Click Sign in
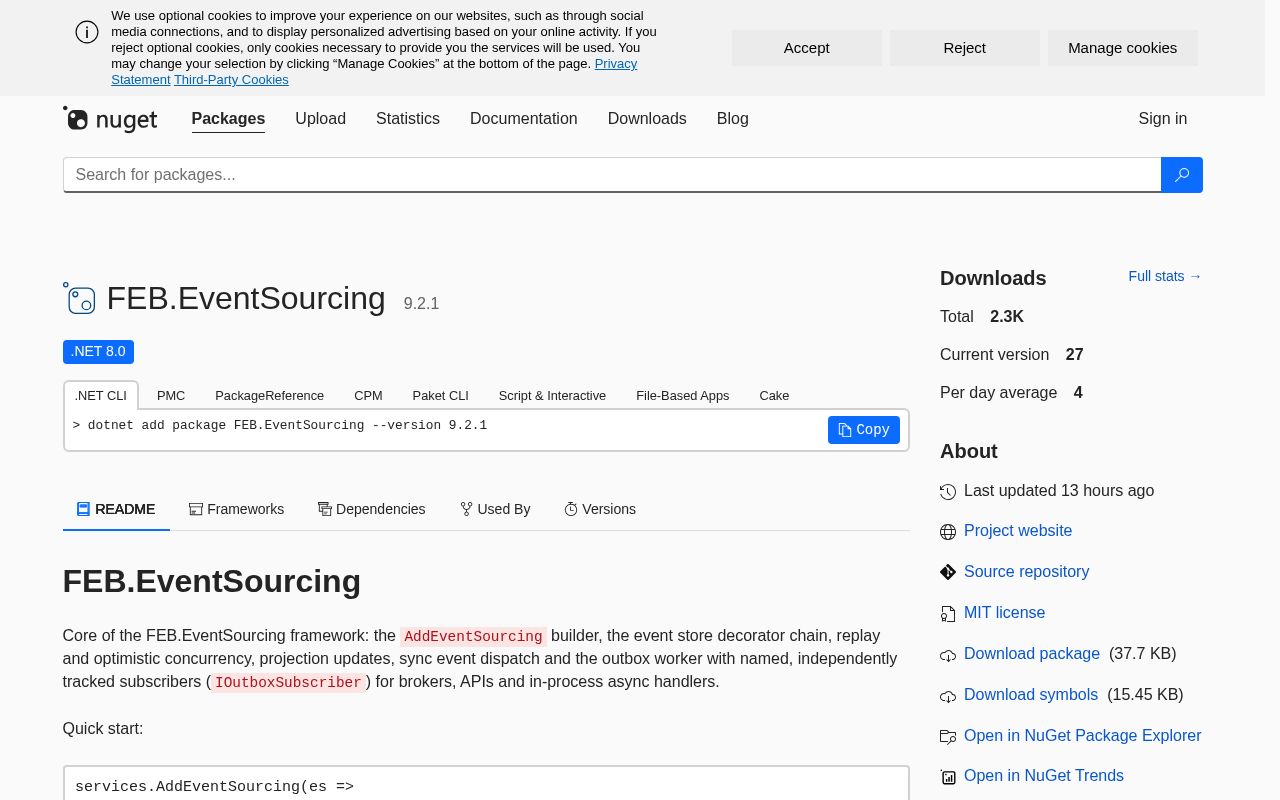Viewport: 1280px width, 800px height. coord(1163,119)
